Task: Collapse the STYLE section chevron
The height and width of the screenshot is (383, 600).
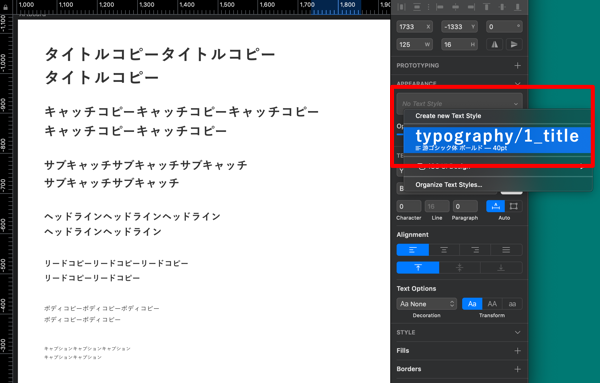Action: click(517, 332)
